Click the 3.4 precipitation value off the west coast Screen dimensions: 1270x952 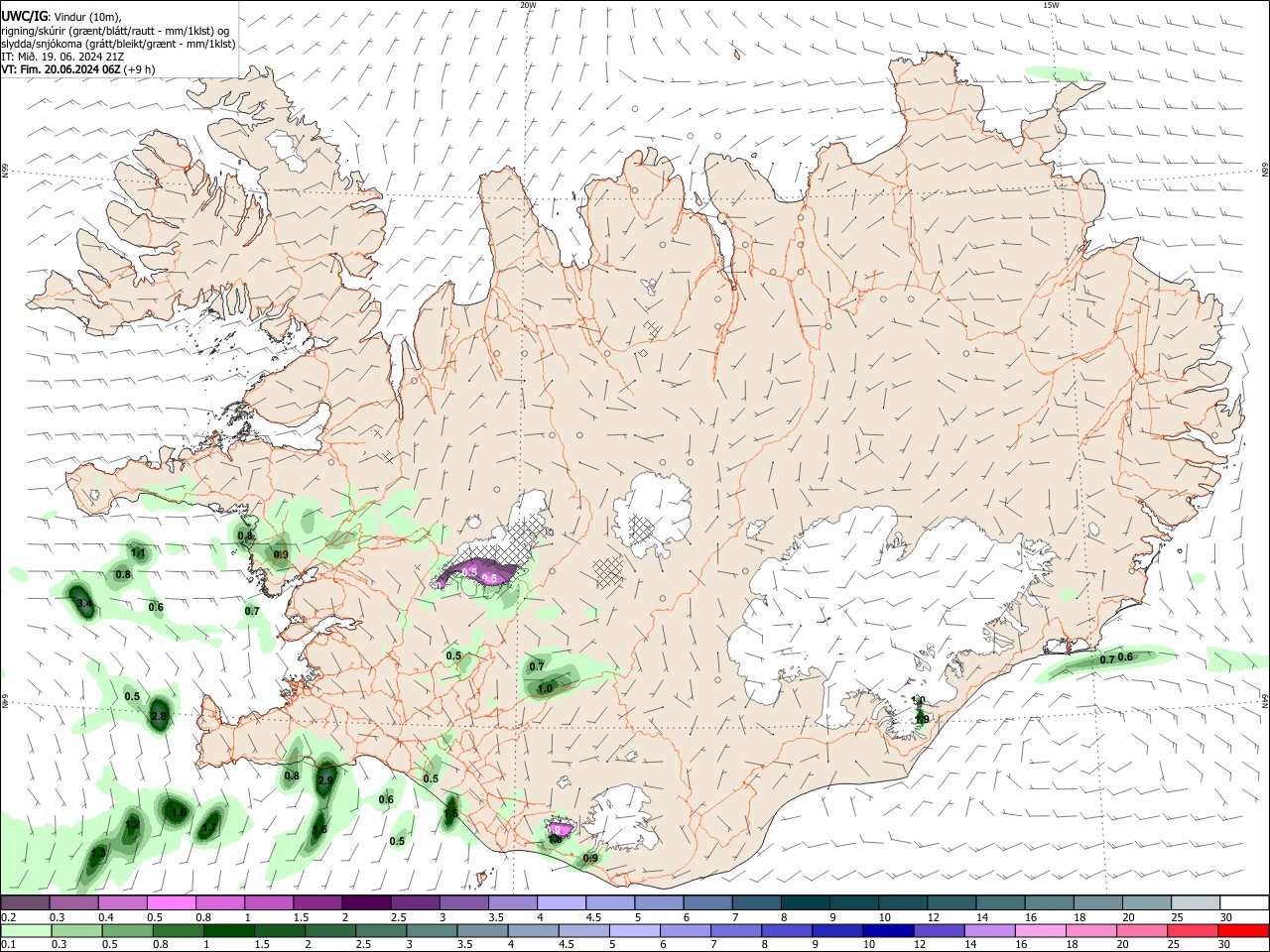pos(84,604)
